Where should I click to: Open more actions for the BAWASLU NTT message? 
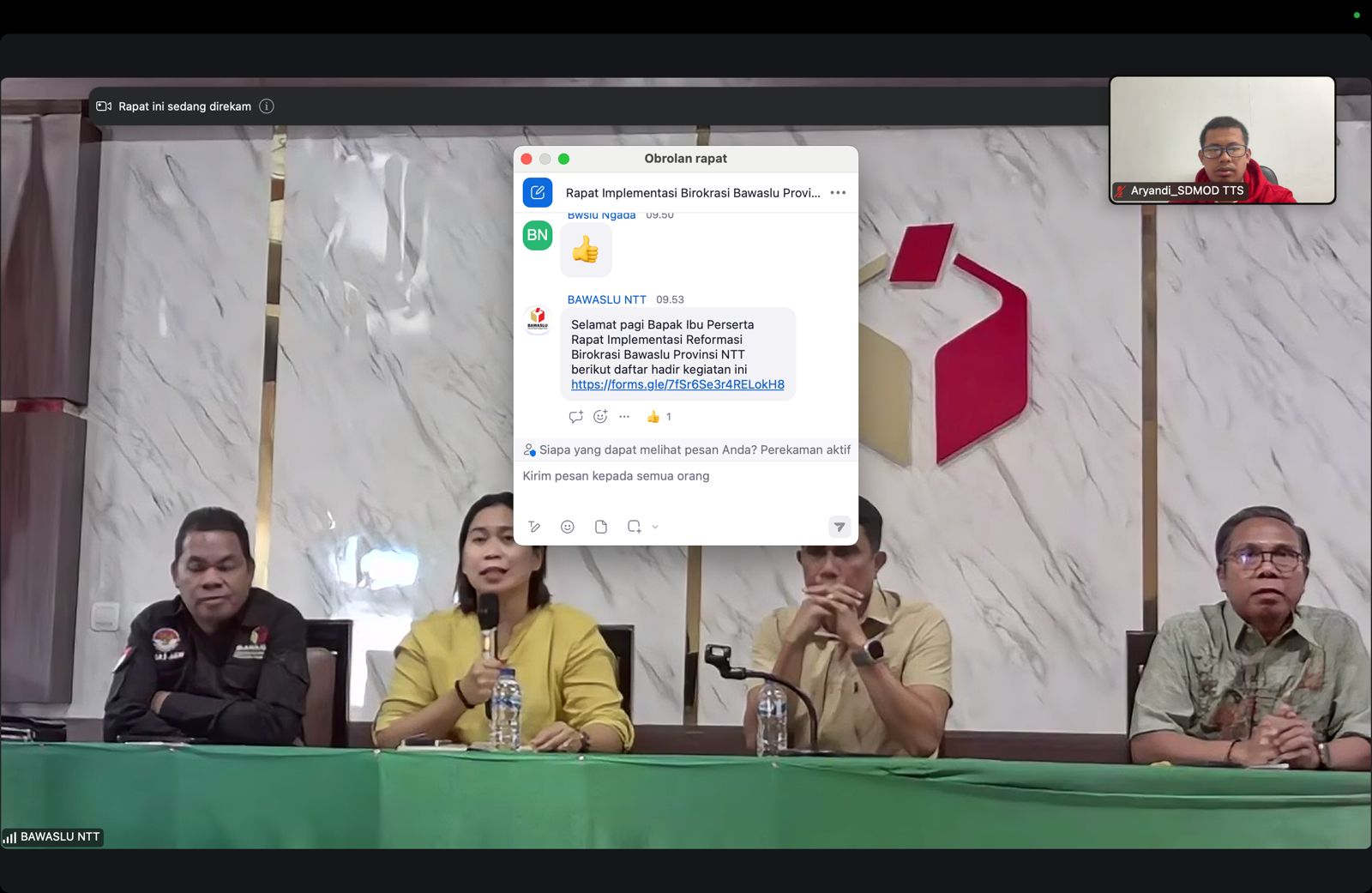(624, 417)
